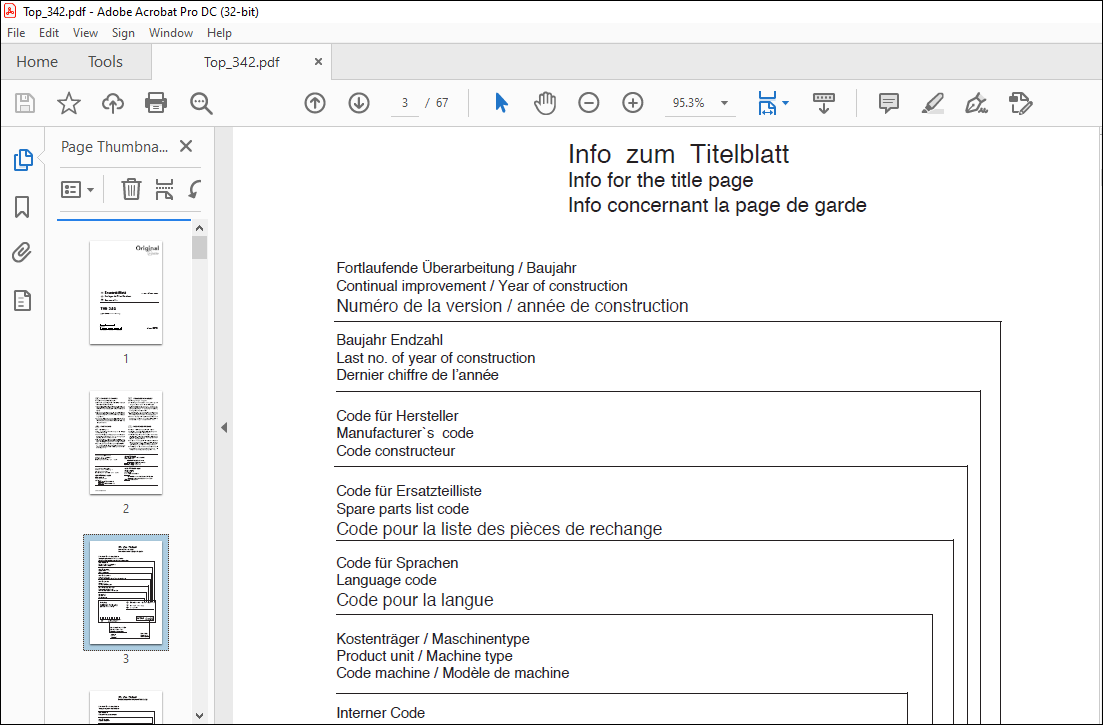Open Page Thumbnails sidebar icon
The width and height of the screenshot is (1103, 725).
click(23, 160)
